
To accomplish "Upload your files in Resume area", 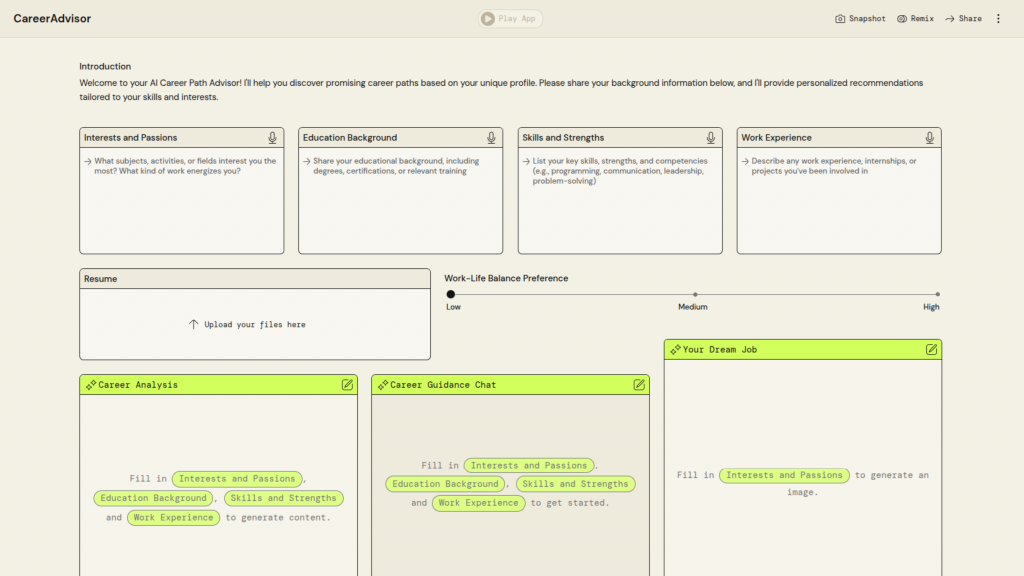I will point(255,325).
